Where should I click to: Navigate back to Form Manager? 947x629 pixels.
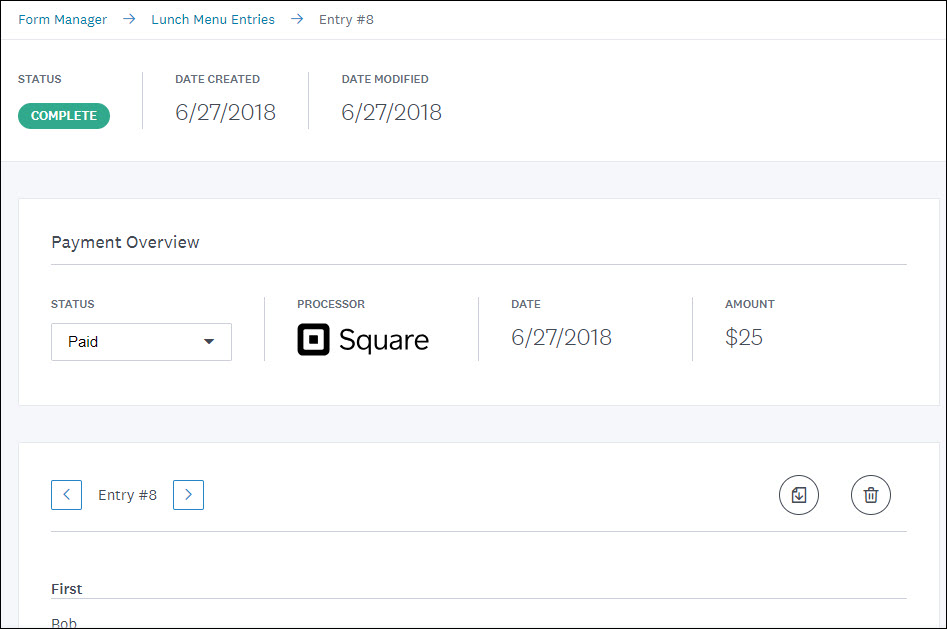(x=62, y=18)
